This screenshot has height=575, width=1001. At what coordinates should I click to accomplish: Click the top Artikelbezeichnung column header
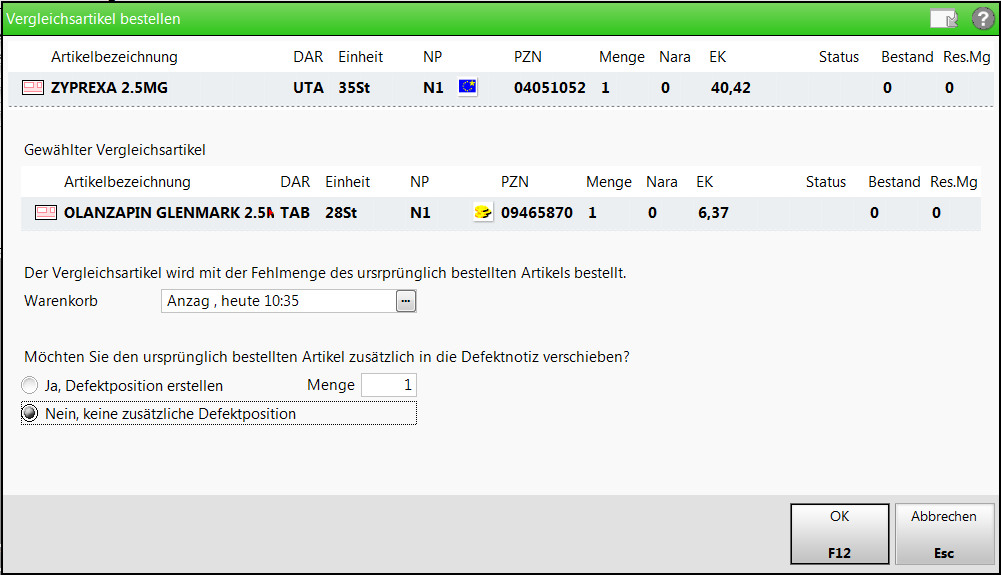pos(114,57)
